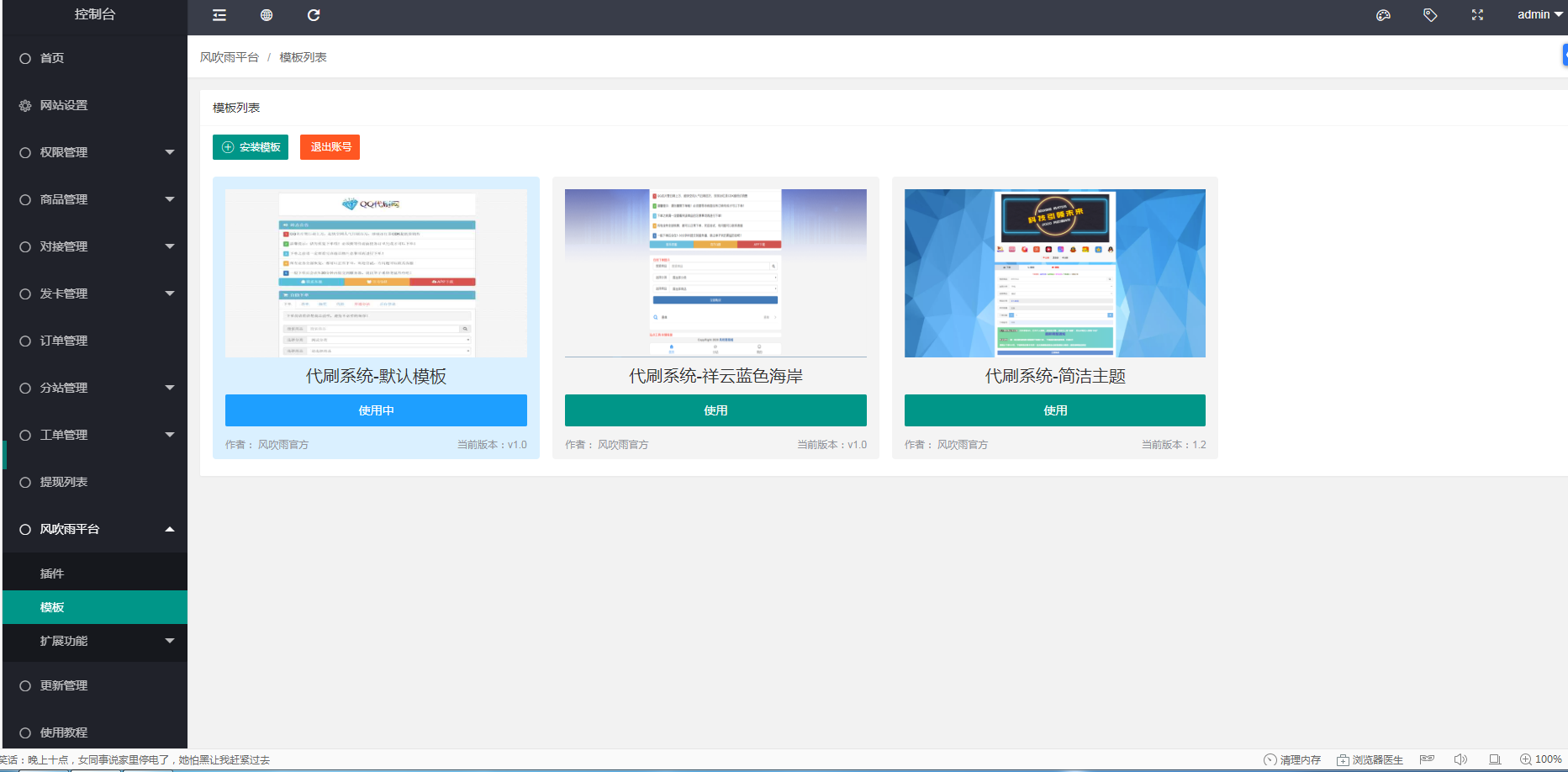This screenshot has width=1568, height=772.
Task: Click the 风吹雨平台 breadcrumb link
Action: pos(230,57)
